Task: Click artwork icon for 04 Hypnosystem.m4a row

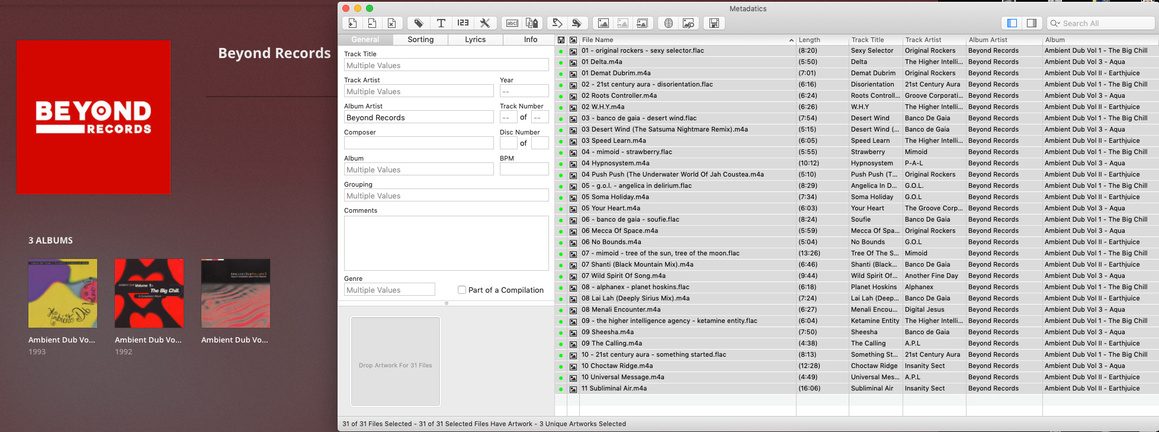Action: [x=573, y=163]
